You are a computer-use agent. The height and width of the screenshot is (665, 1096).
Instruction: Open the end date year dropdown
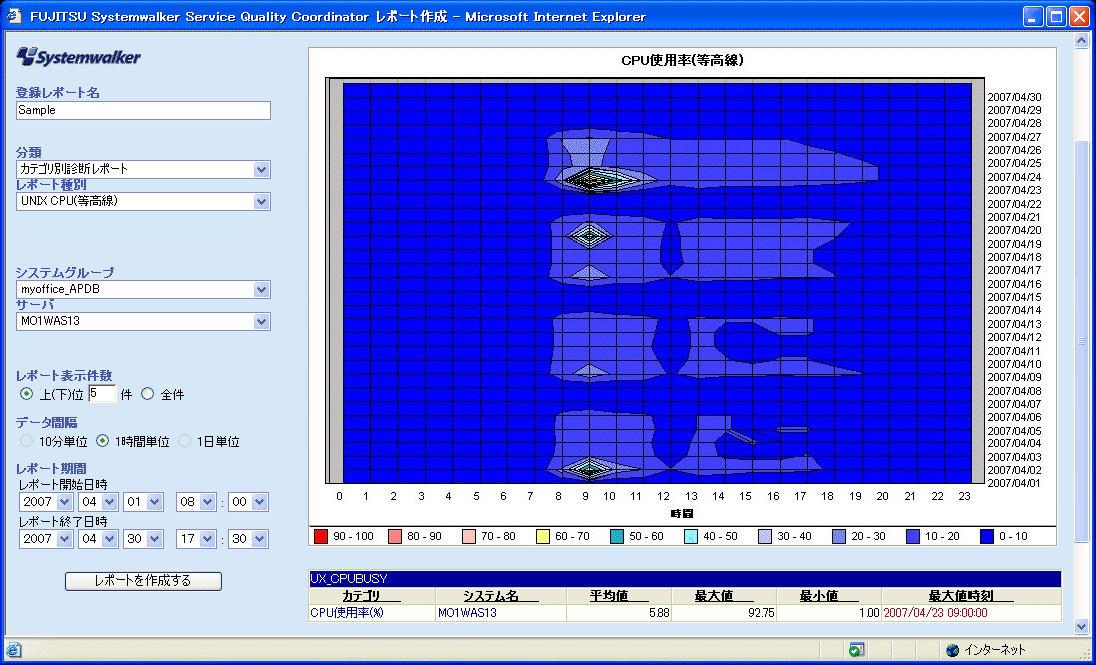pos(64,539)
